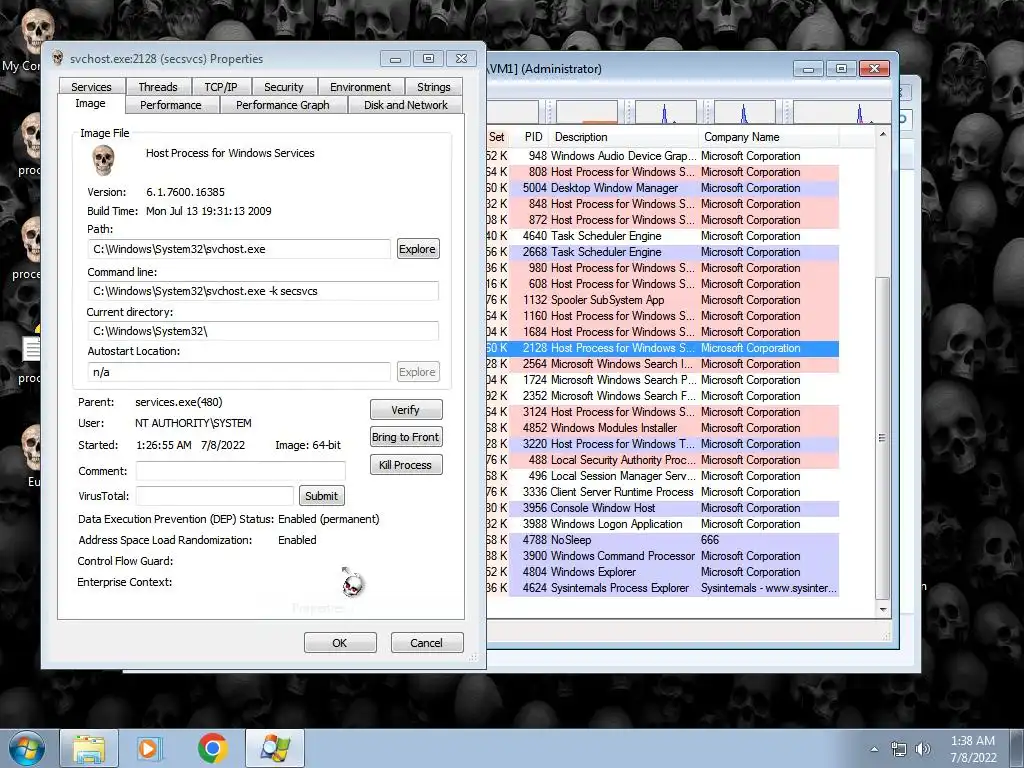The width and height of the screenshot is (1024, 768).
Task: Switch to the Strings tab
Action: pyautogui.click(x=434, y=87)
